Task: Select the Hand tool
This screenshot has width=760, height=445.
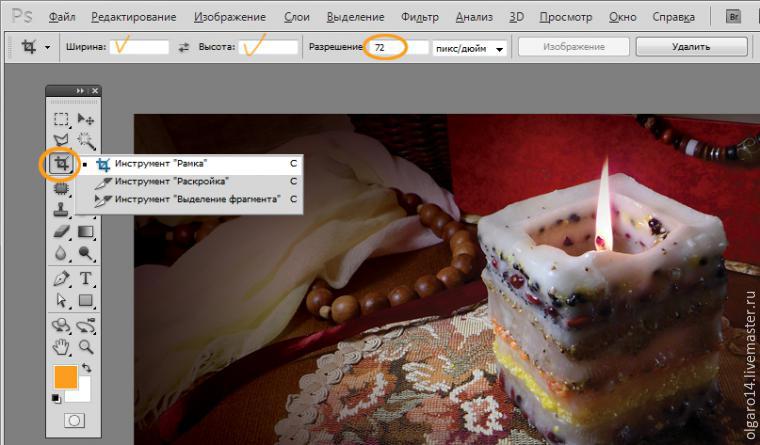Action: point(61,347)
